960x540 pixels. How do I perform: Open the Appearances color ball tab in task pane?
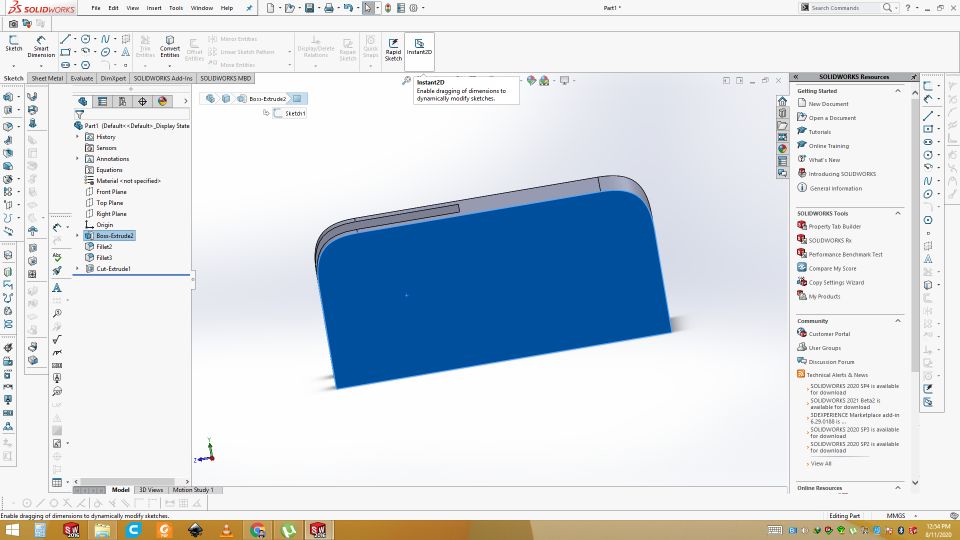pos(782,148)
